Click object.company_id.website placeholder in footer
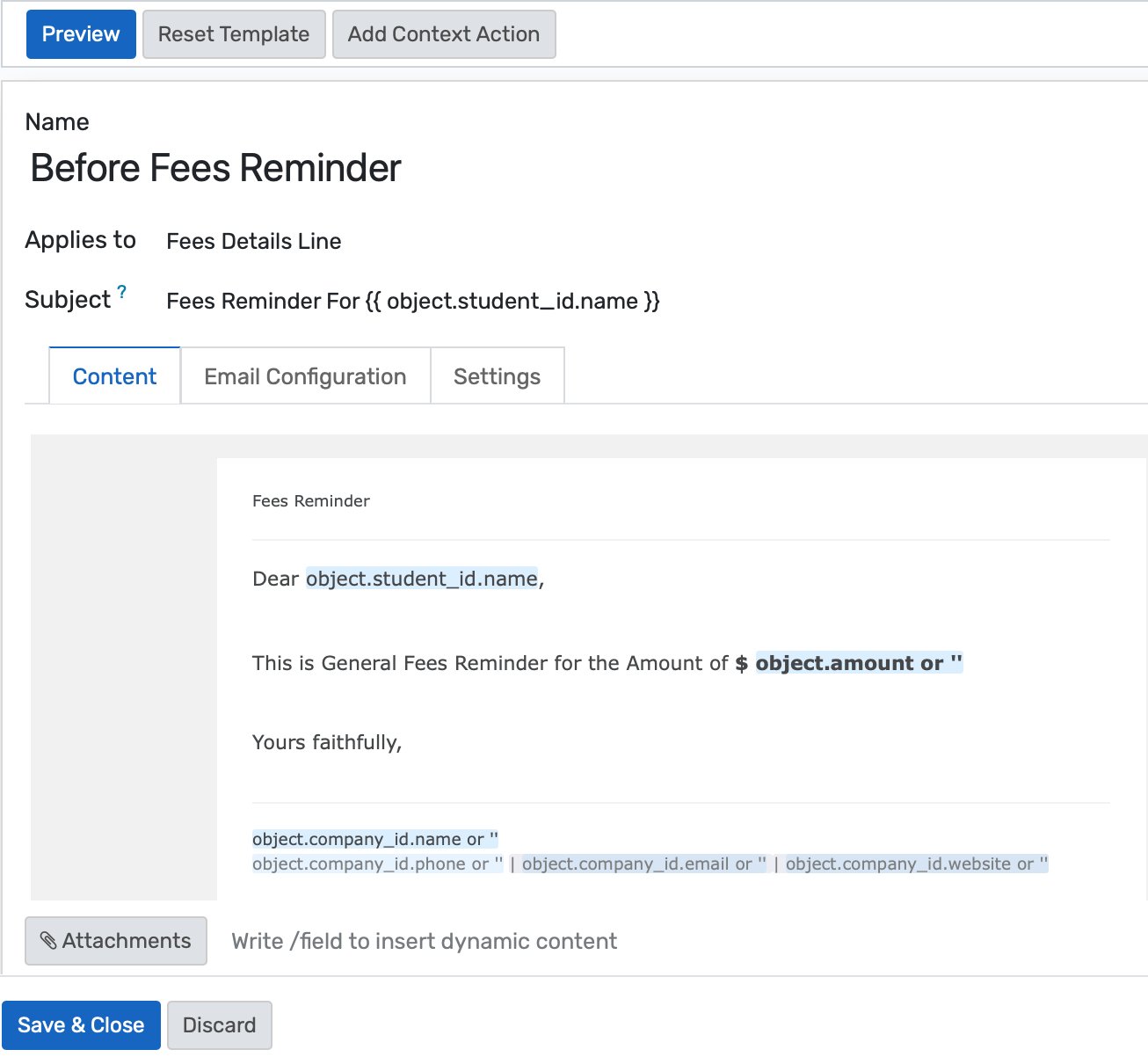Image resolution: width=1148 pixels, height=1057 pixels. tap(916, 864)
